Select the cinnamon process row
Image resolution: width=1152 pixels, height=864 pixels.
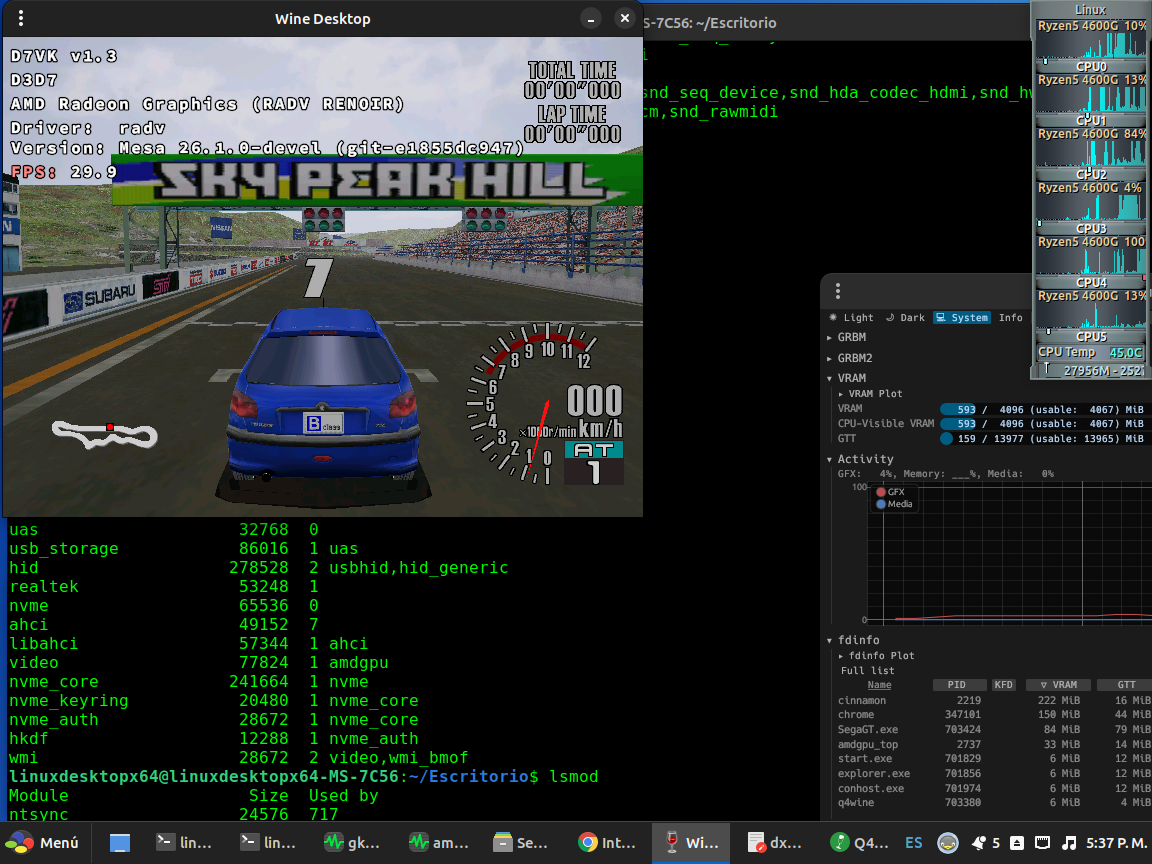pyautogui.click(x=994, y=700)
